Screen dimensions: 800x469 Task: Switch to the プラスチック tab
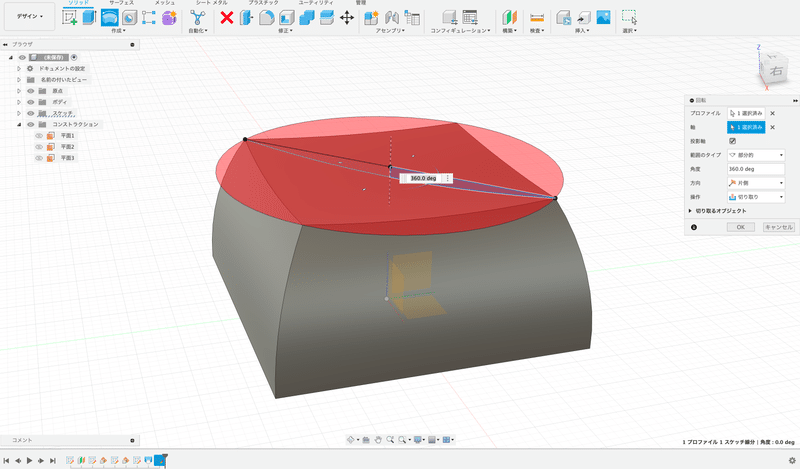coord(263,3)
